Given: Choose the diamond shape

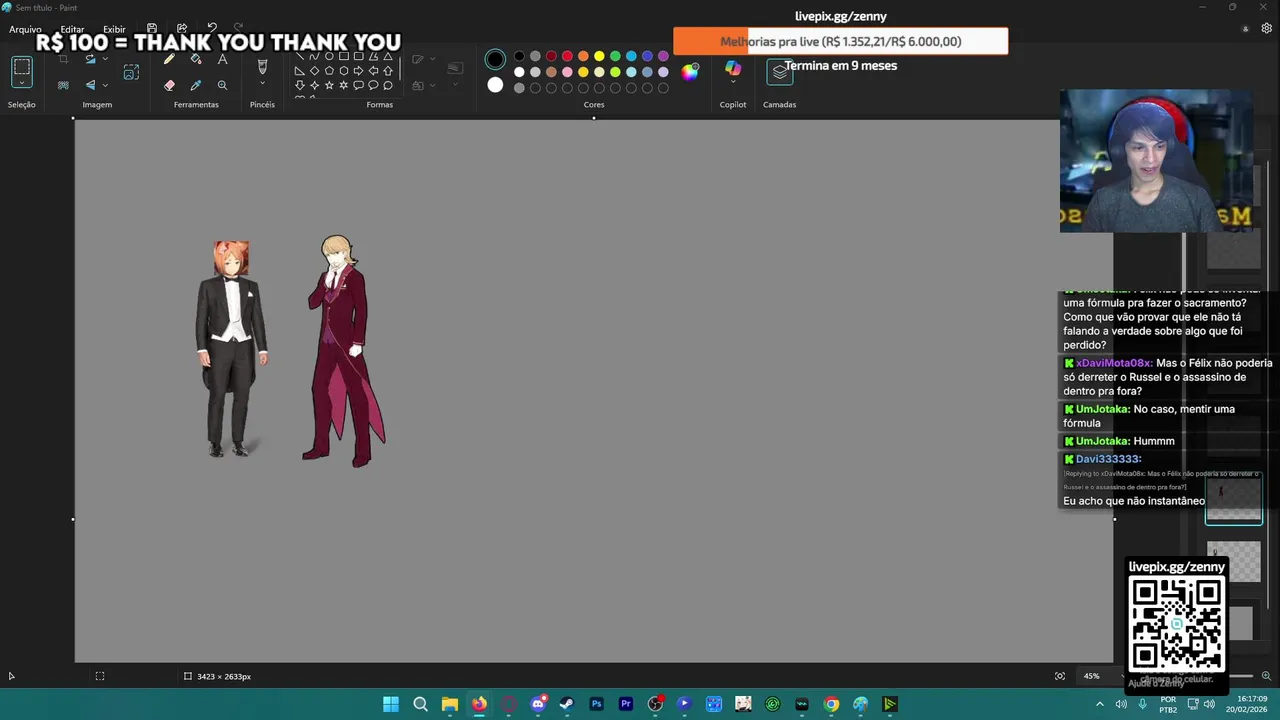Looking at the screenshot, I should click(314, 71).
